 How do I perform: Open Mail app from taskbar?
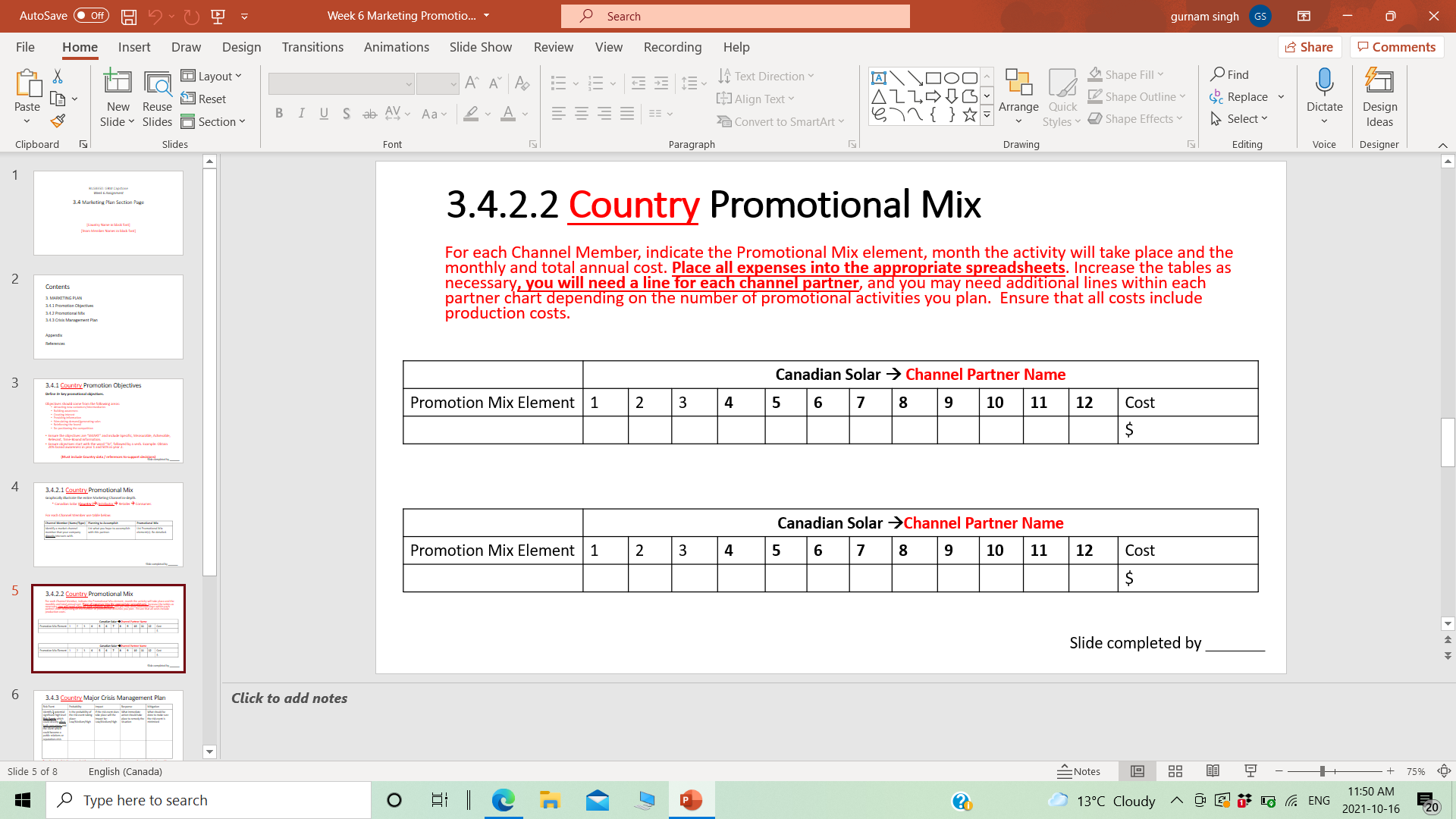598,800
